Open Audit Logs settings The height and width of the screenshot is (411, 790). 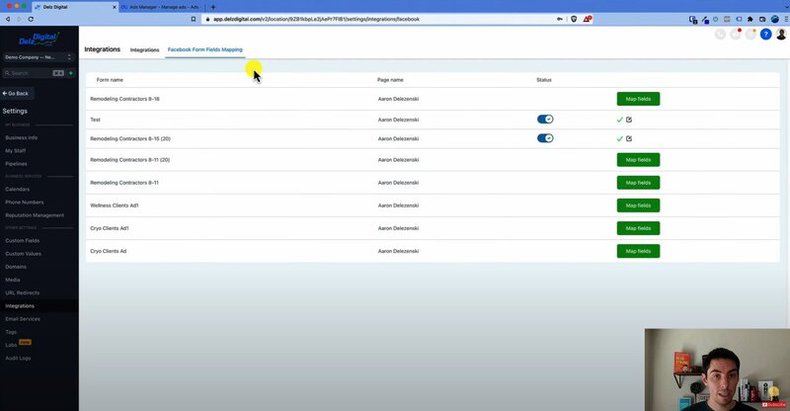coord(18,358)
